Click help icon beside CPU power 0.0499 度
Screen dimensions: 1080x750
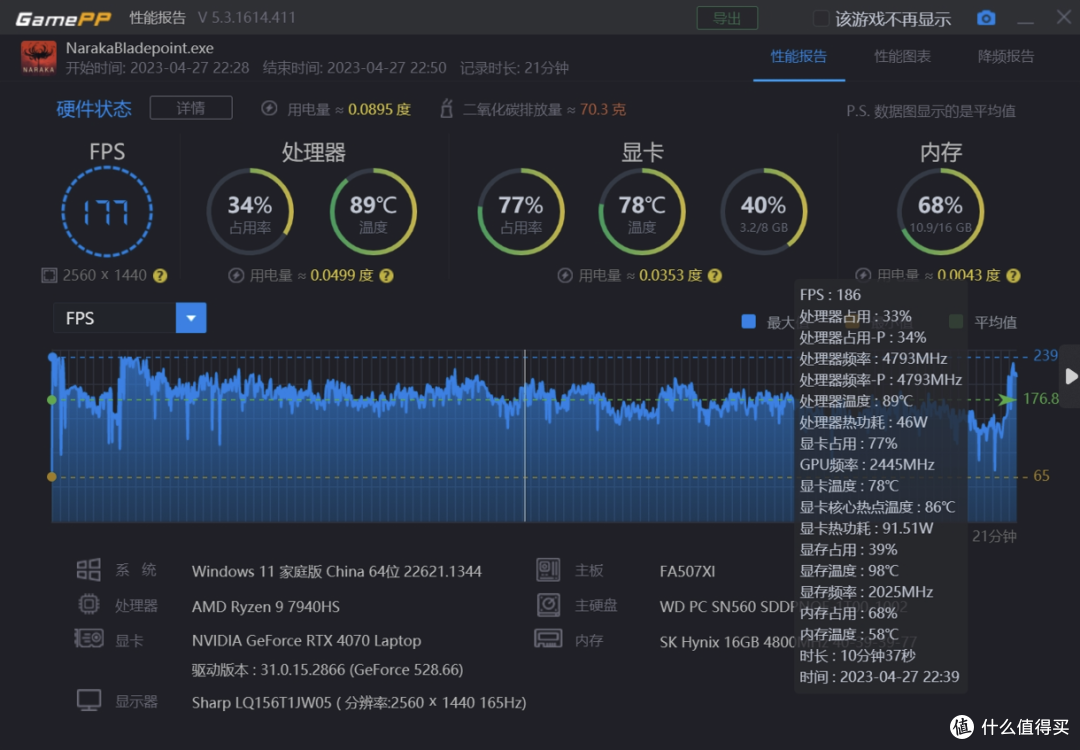tap(386, 275)
